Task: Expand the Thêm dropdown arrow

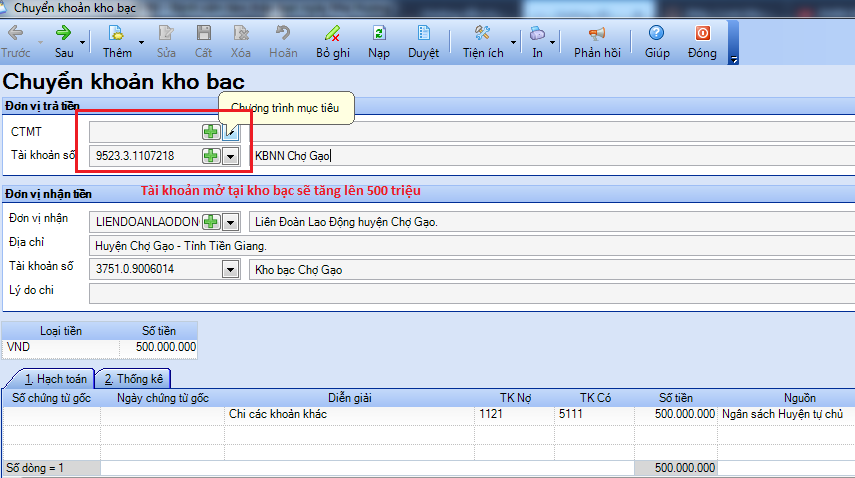Action: click(141, 43)
